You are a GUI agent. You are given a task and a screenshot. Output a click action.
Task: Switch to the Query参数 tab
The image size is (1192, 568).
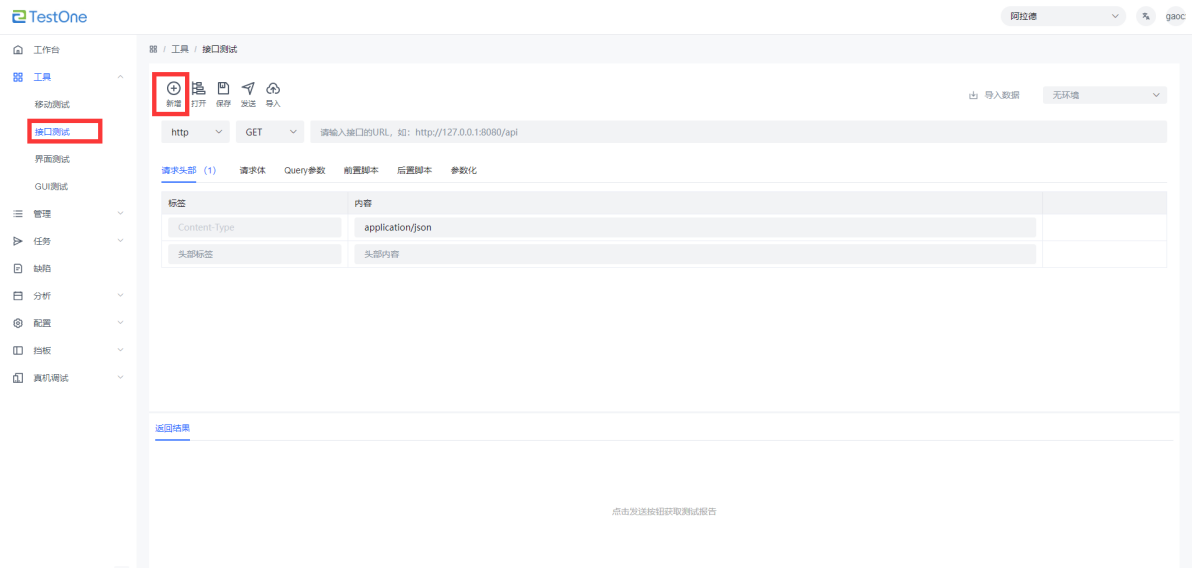pos(304,170)
